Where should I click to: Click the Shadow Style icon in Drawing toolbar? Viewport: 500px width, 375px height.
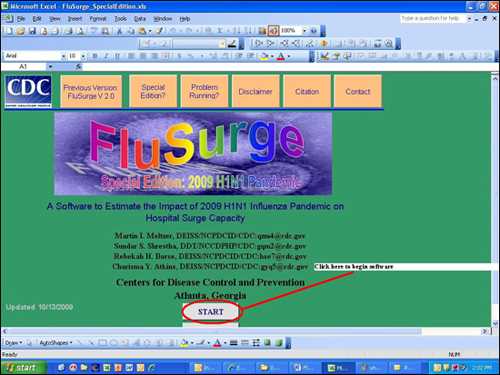(x=267, y=342)
